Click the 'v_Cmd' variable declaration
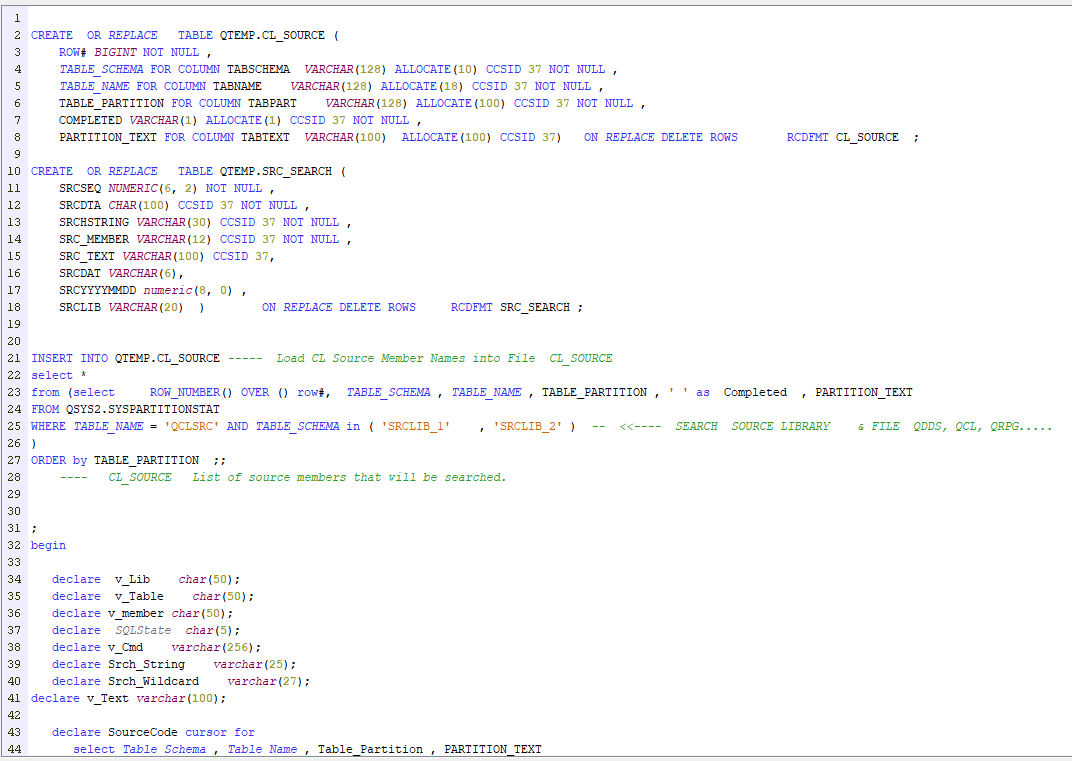The image size is (1072, 761). click(x=125, y=647)
